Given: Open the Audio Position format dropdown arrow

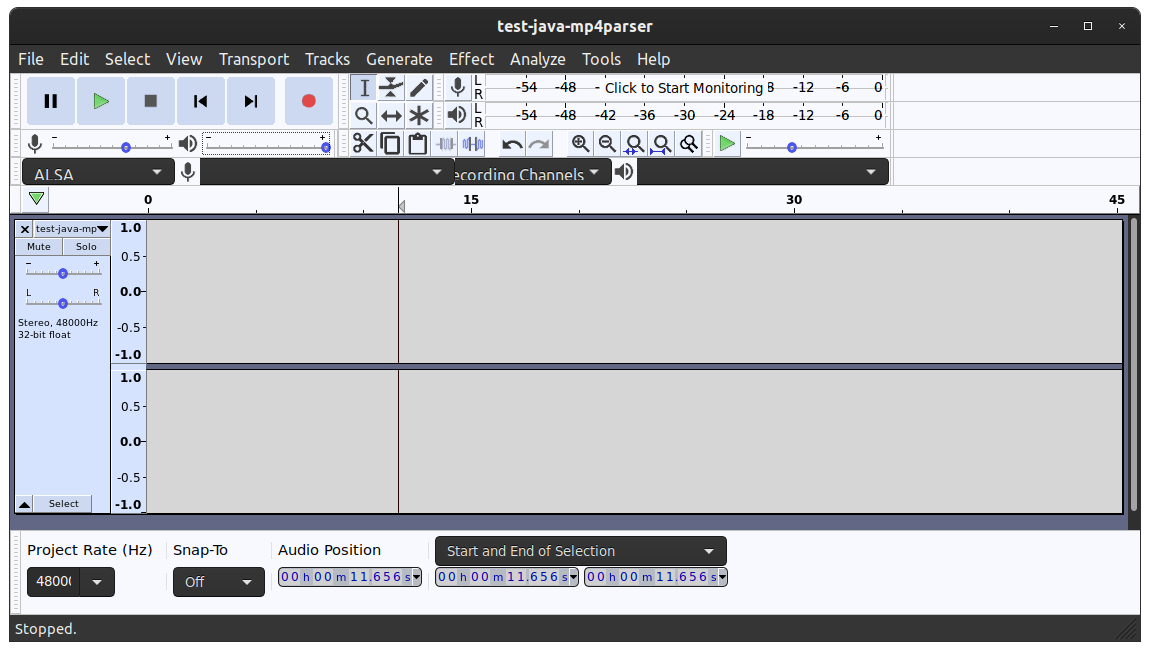Looking at the screenshot, I should pyautogui.click(x=417, y=577).
